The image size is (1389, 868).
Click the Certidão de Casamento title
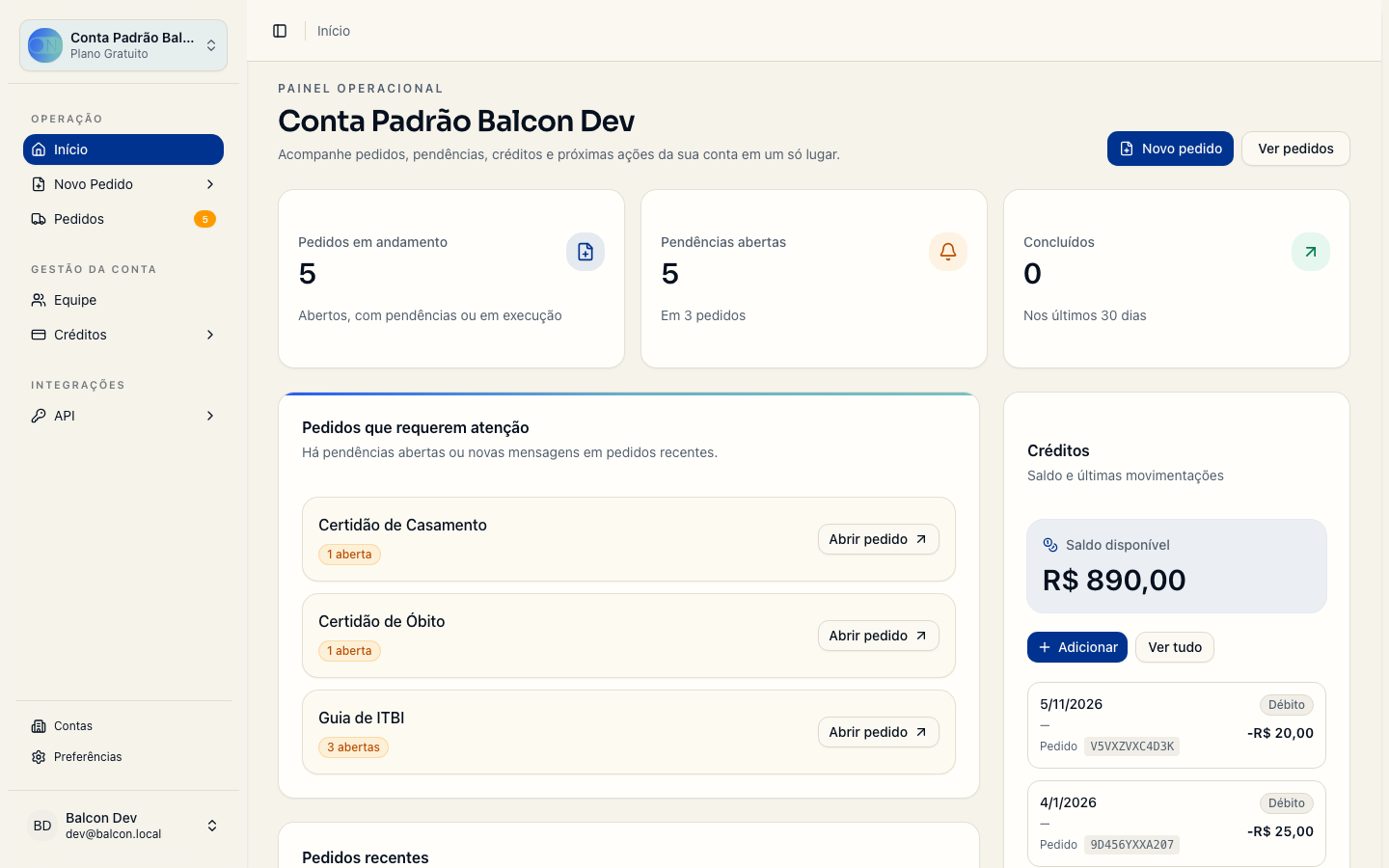point(402,525)
